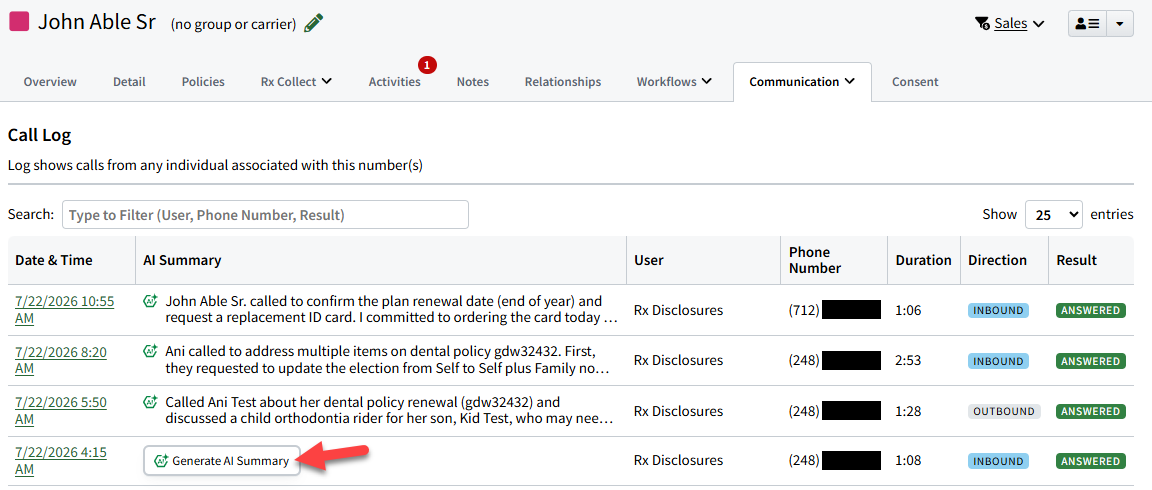Sort by AI Summary column header
This screenshot has height=490, width=1152.
coord(381,260)
